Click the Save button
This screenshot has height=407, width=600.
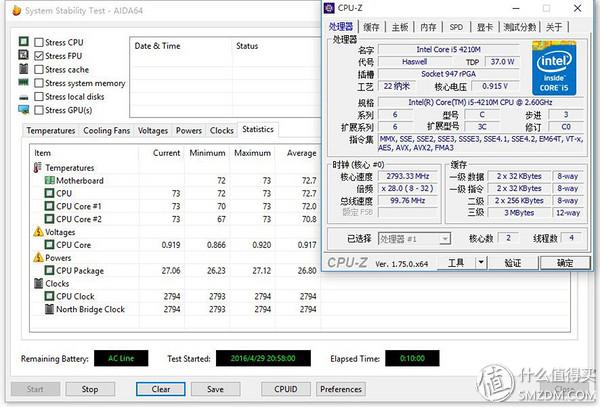pyautogui.click(x=215, y=389)
